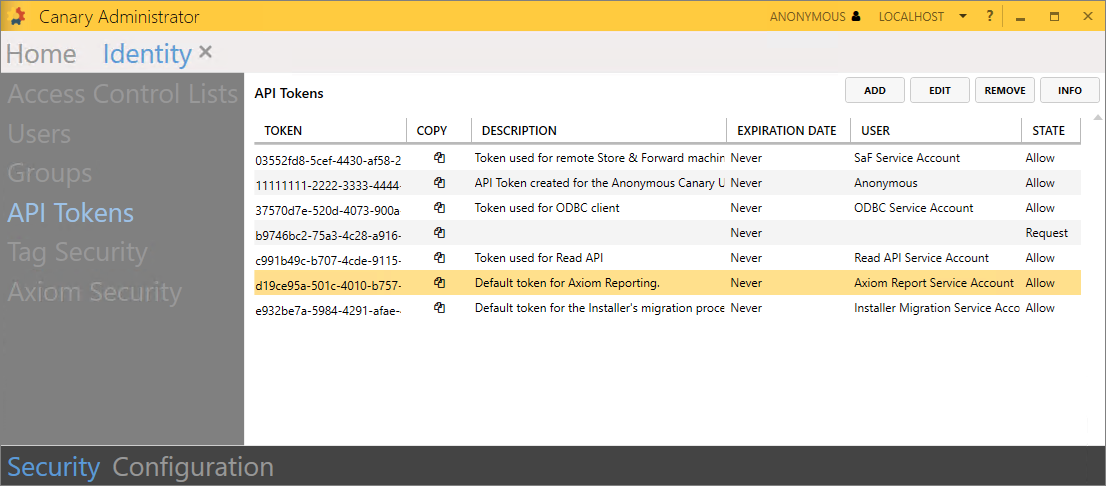This screenshot has width=1106, height=486.
Task: Open the LOCALHOST dropdown arrow
Action: pyautogui.click(x=962, y=17)
